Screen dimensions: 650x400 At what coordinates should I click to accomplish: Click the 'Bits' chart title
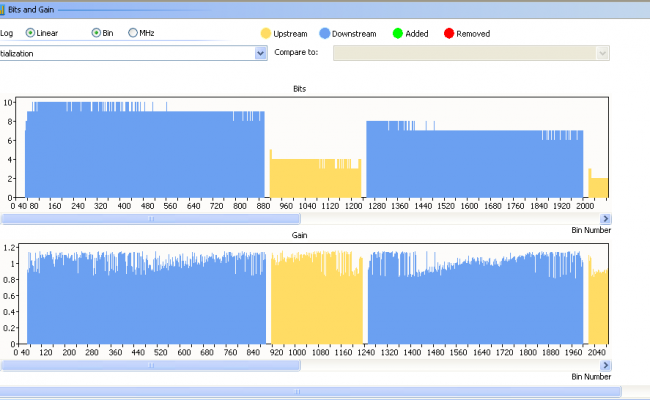tap(299, 89)
